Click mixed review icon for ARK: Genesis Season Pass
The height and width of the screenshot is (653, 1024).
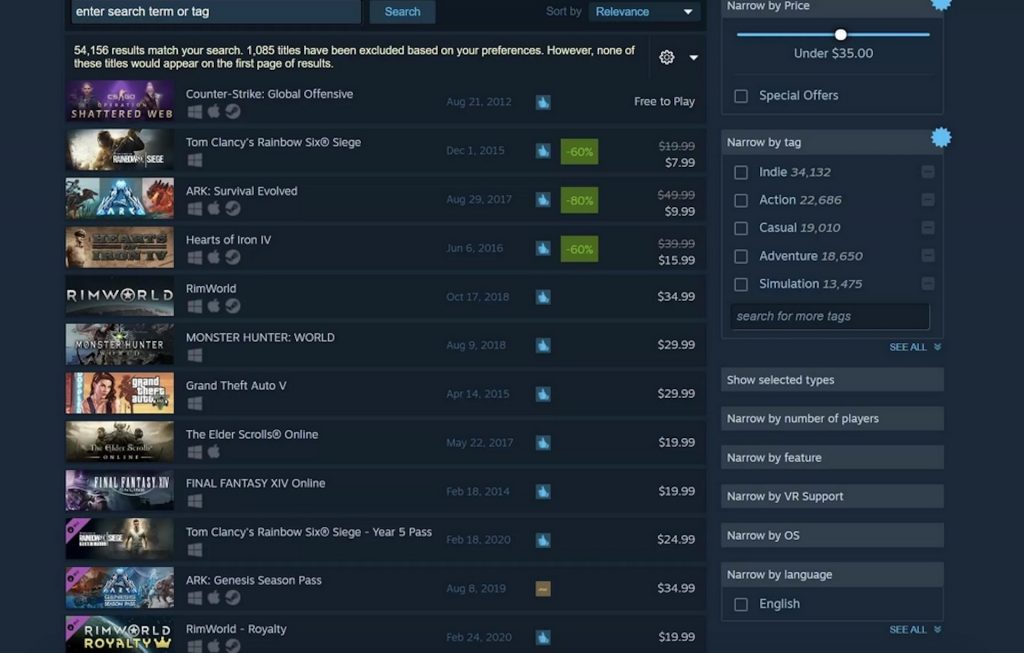(543, 589)
